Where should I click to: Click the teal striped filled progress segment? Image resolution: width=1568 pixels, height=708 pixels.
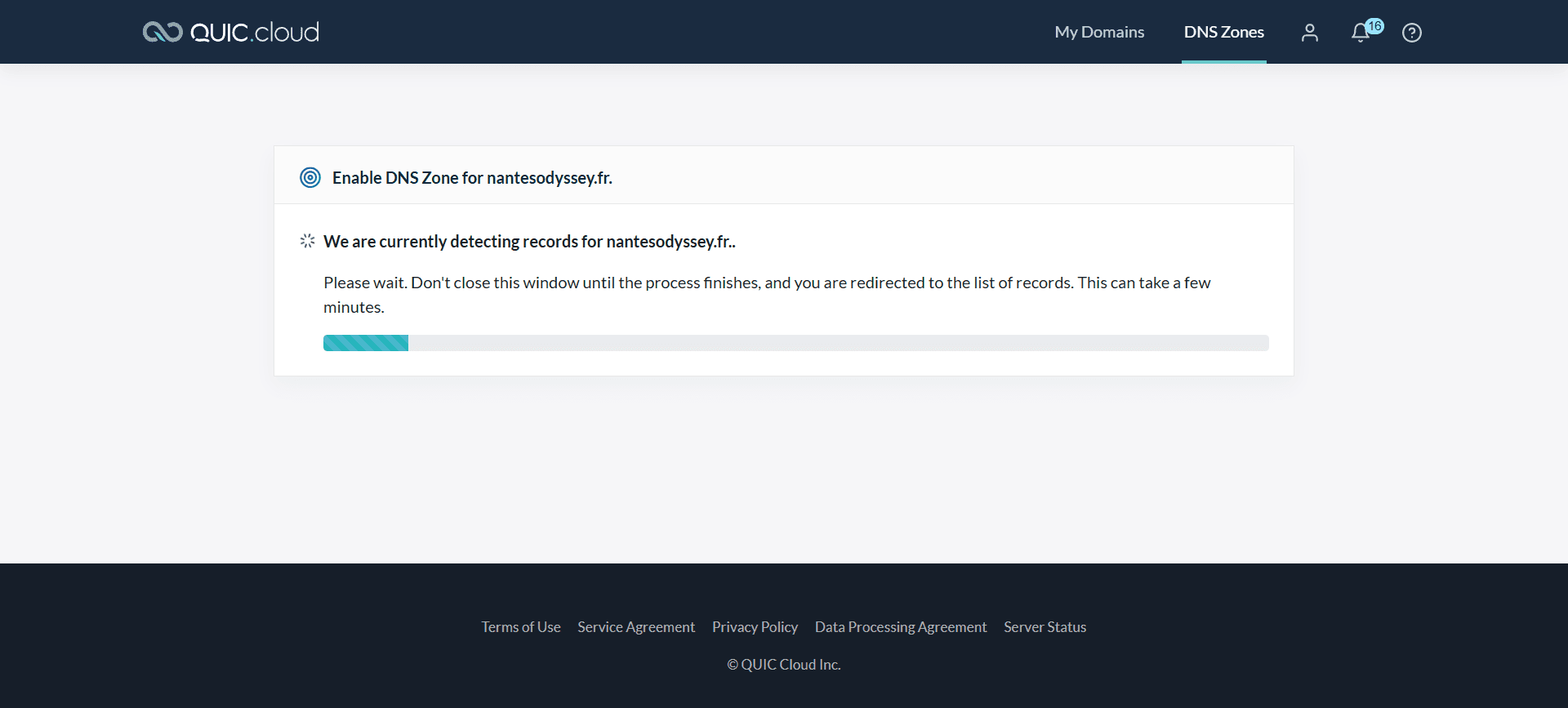366,343
